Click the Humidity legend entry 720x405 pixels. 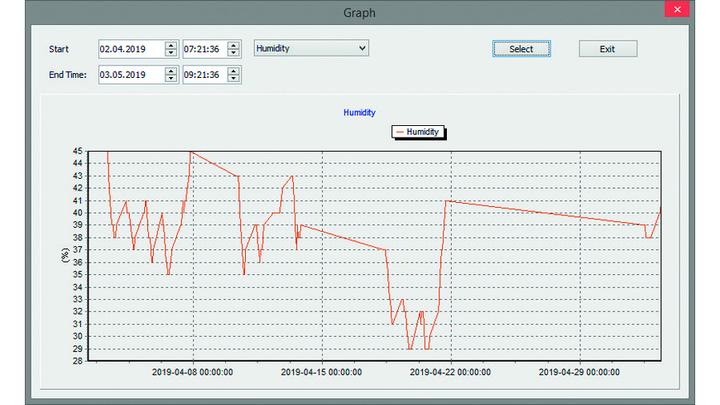tap(418, 132)
